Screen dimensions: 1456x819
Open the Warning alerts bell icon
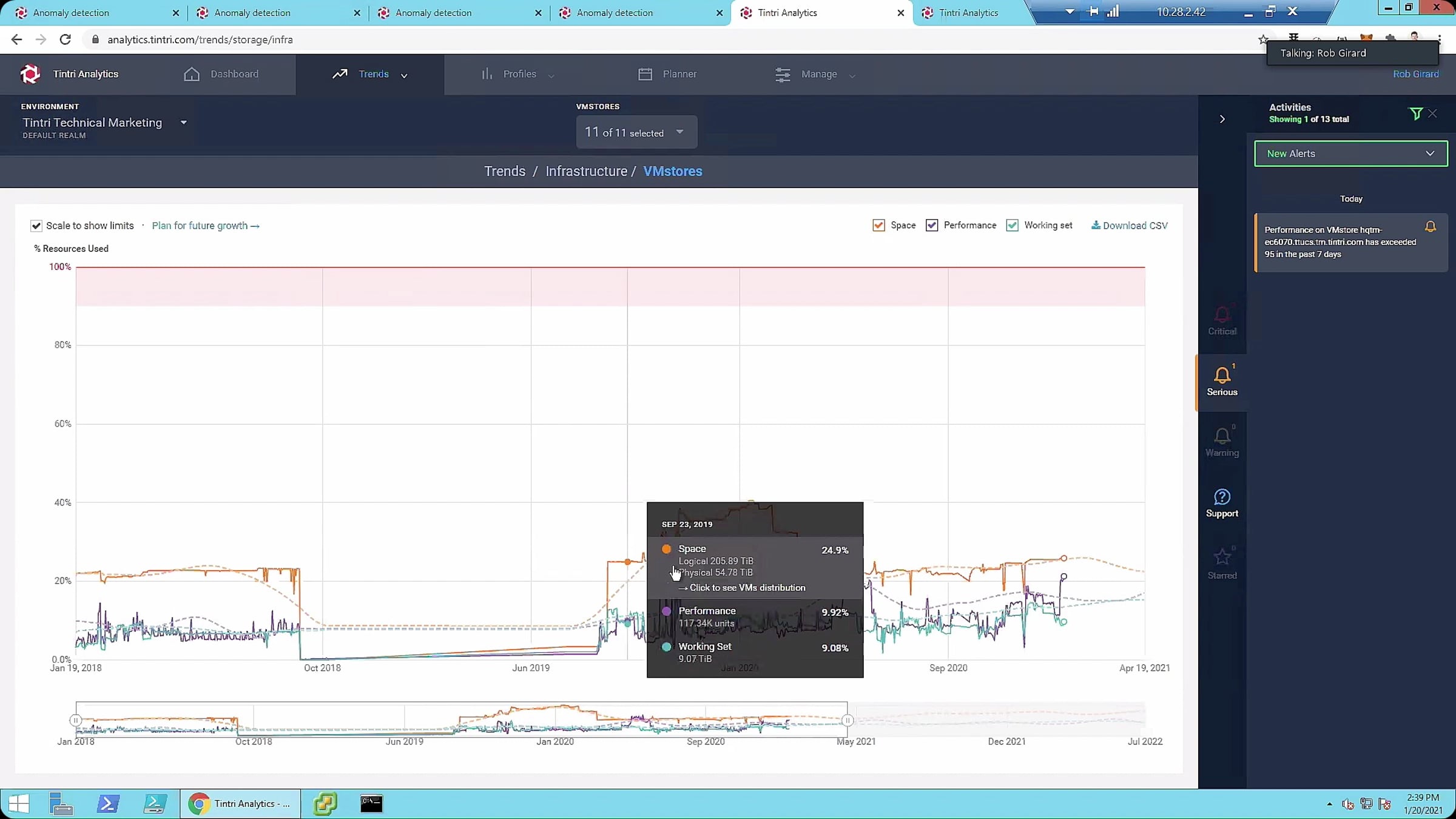click(1222, 436)
